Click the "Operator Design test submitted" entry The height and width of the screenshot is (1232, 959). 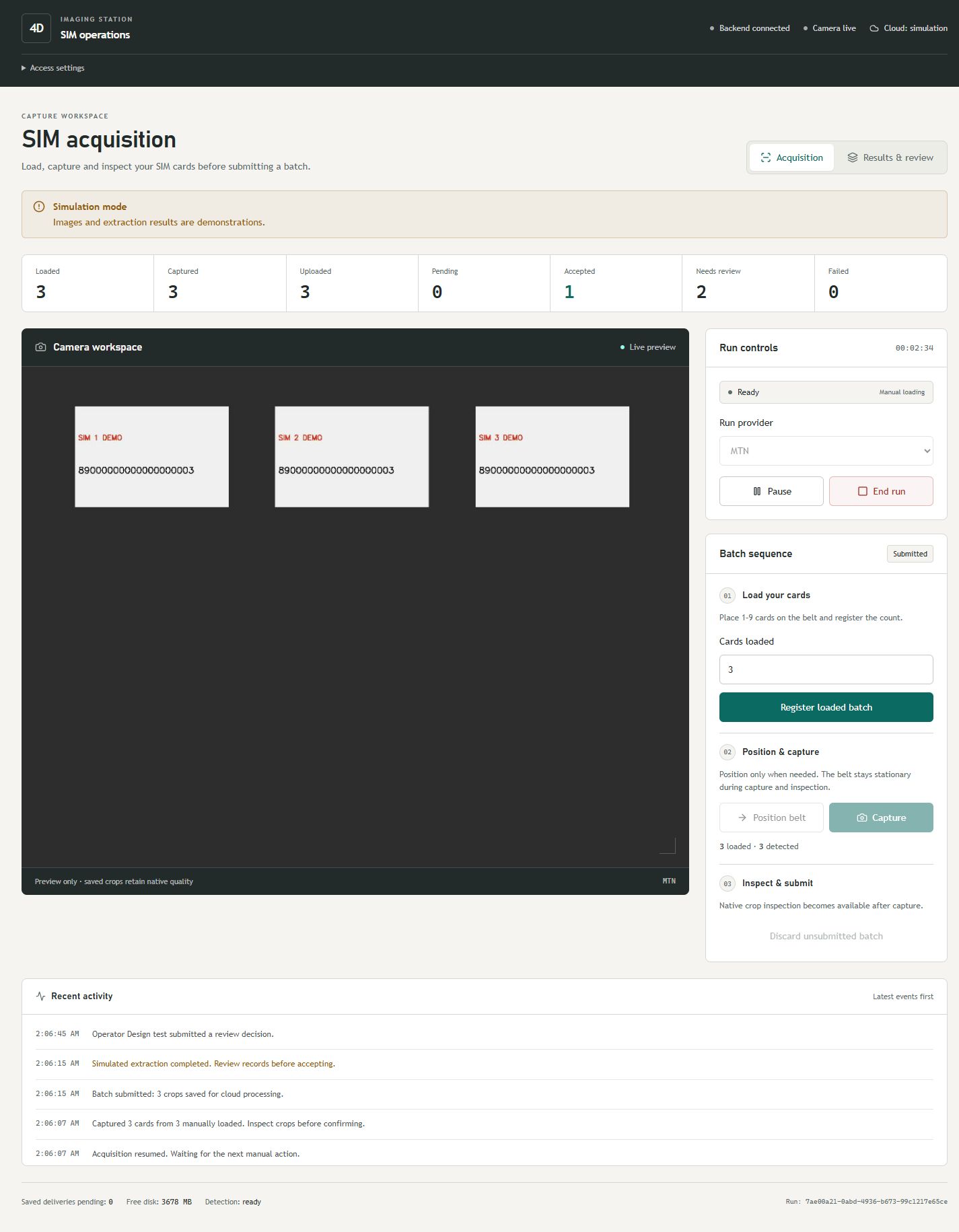pos(485,1034)
